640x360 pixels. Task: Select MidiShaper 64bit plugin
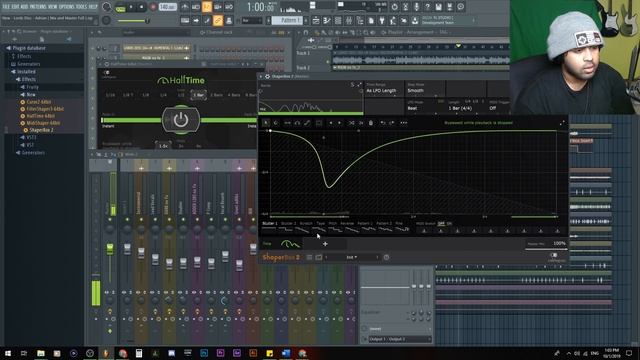point(40,123)
